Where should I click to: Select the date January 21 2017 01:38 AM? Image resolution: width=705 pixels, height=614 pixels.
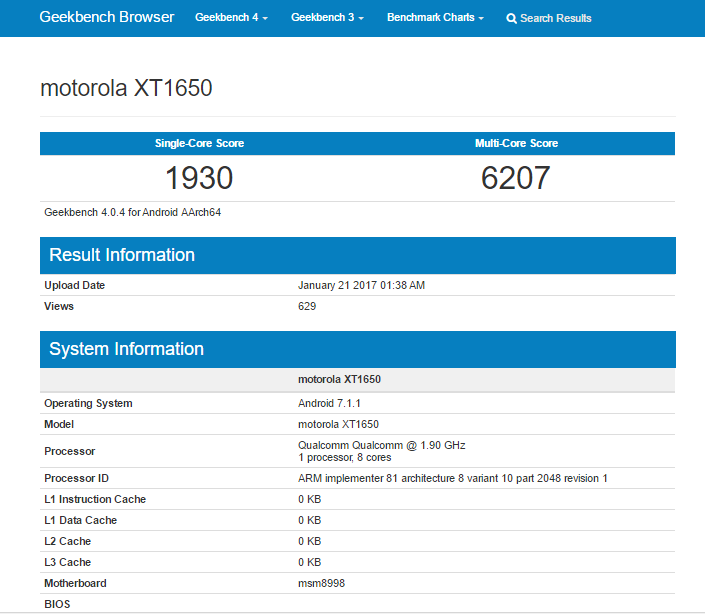coord(361,285)
